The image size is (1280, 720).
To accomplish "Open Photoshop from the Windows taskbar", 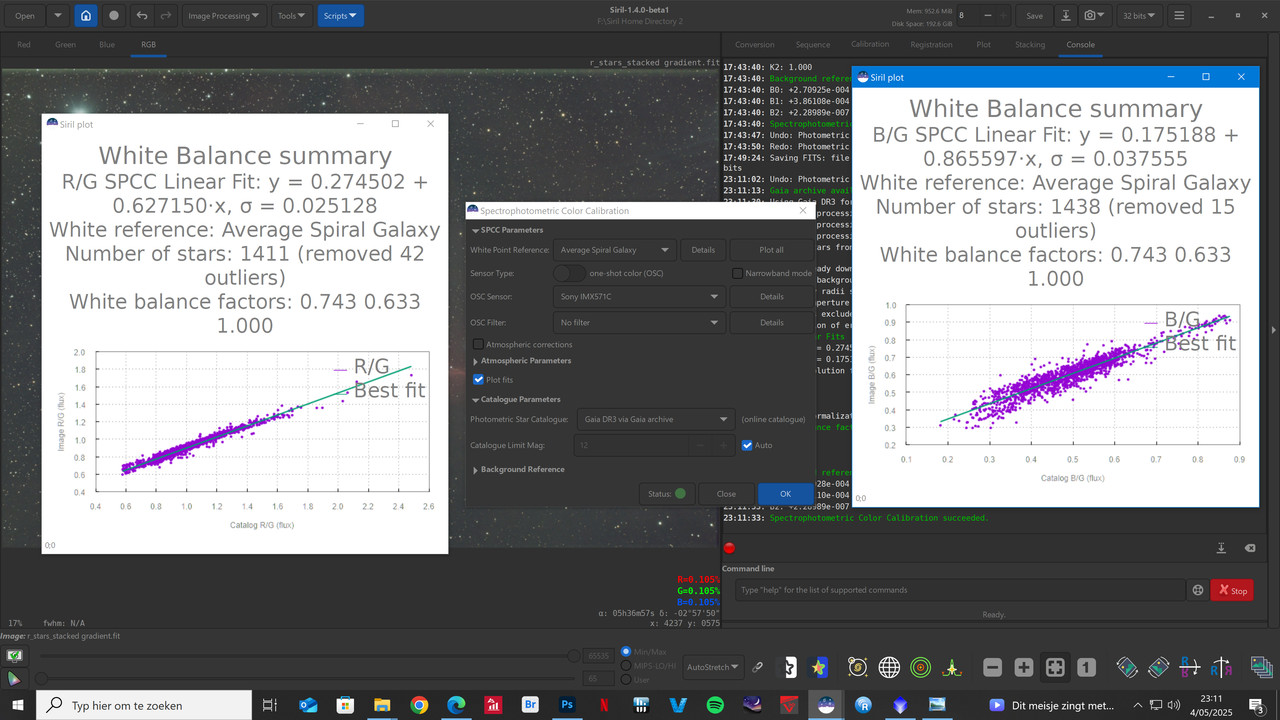I will point(567,705).
